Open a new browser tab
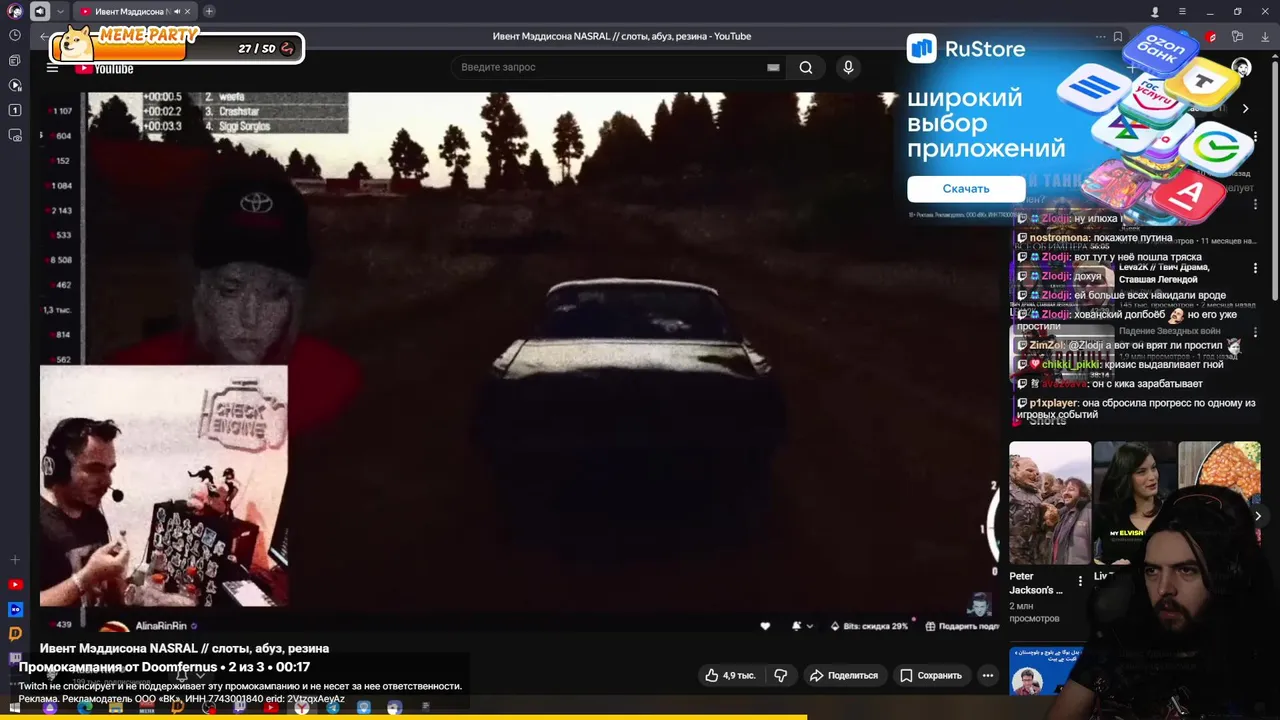Viewport: 1280px width, 720px height. click(209, 11)
